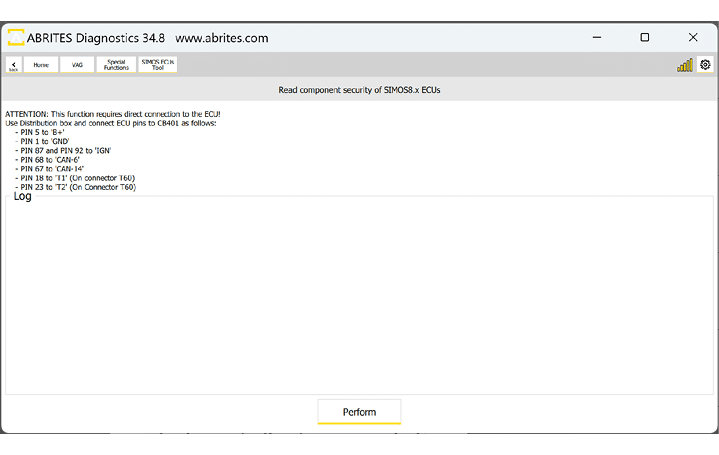Screen dimensions: 719x455
Task: Click the Log panel label
Action: tap(22, 196)
